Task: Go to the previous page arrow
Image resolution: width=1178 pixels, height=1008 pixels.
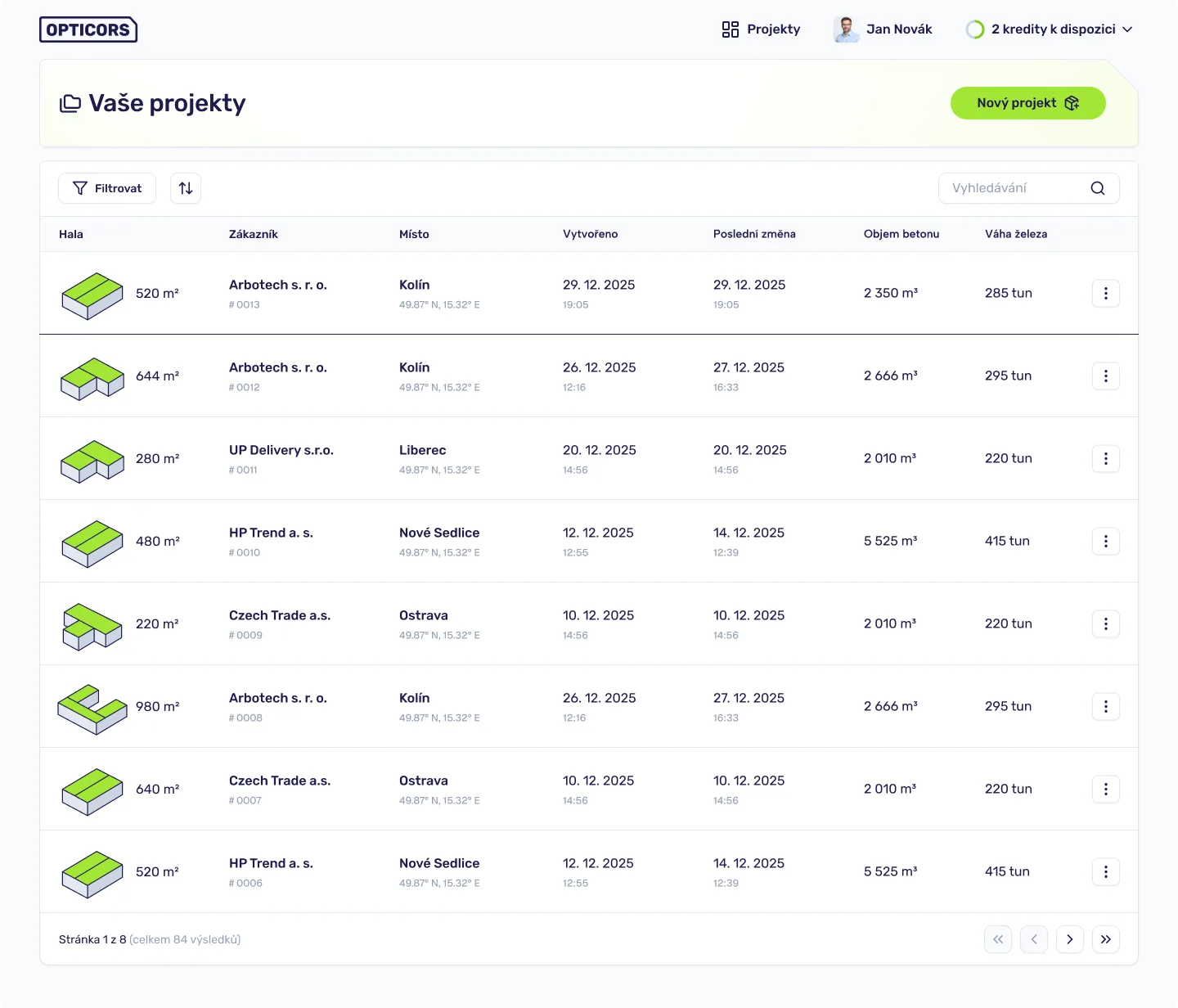Action: pos(1034,939)
